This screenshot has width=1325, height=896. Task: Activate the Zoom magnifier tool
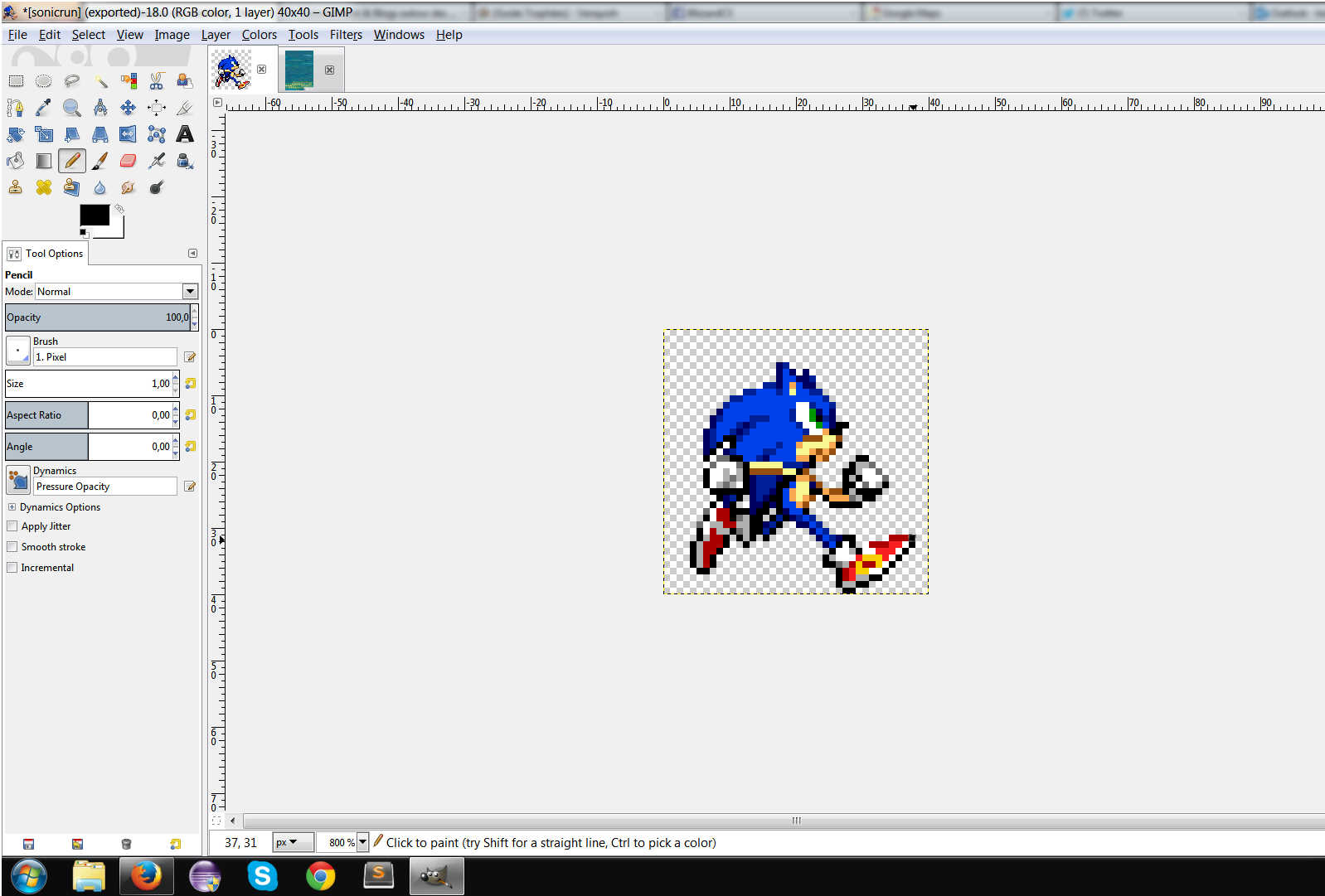click(72, 108)
